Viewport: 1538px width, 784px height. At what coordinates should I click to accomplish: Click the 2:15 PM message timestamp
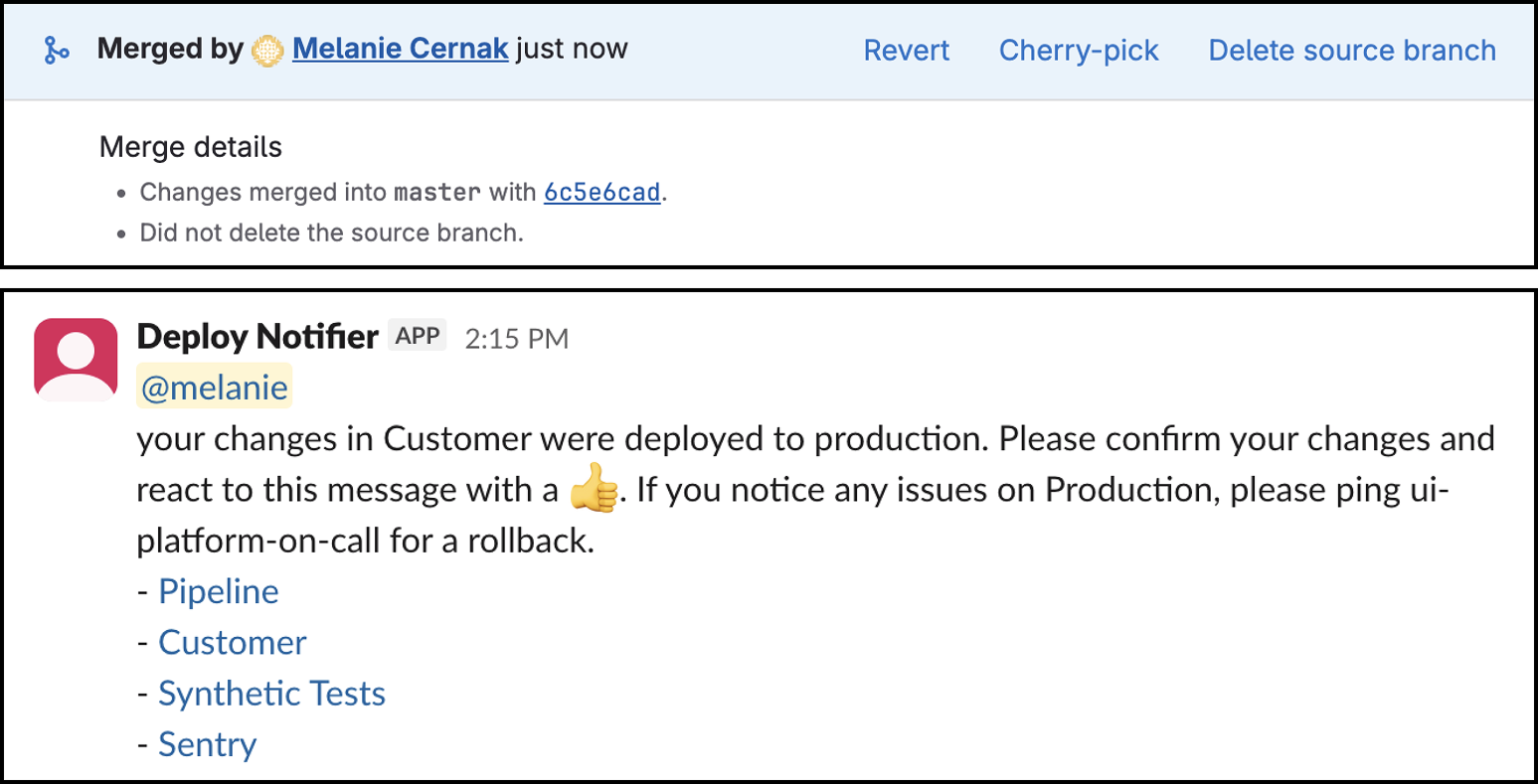coord(517,339)
